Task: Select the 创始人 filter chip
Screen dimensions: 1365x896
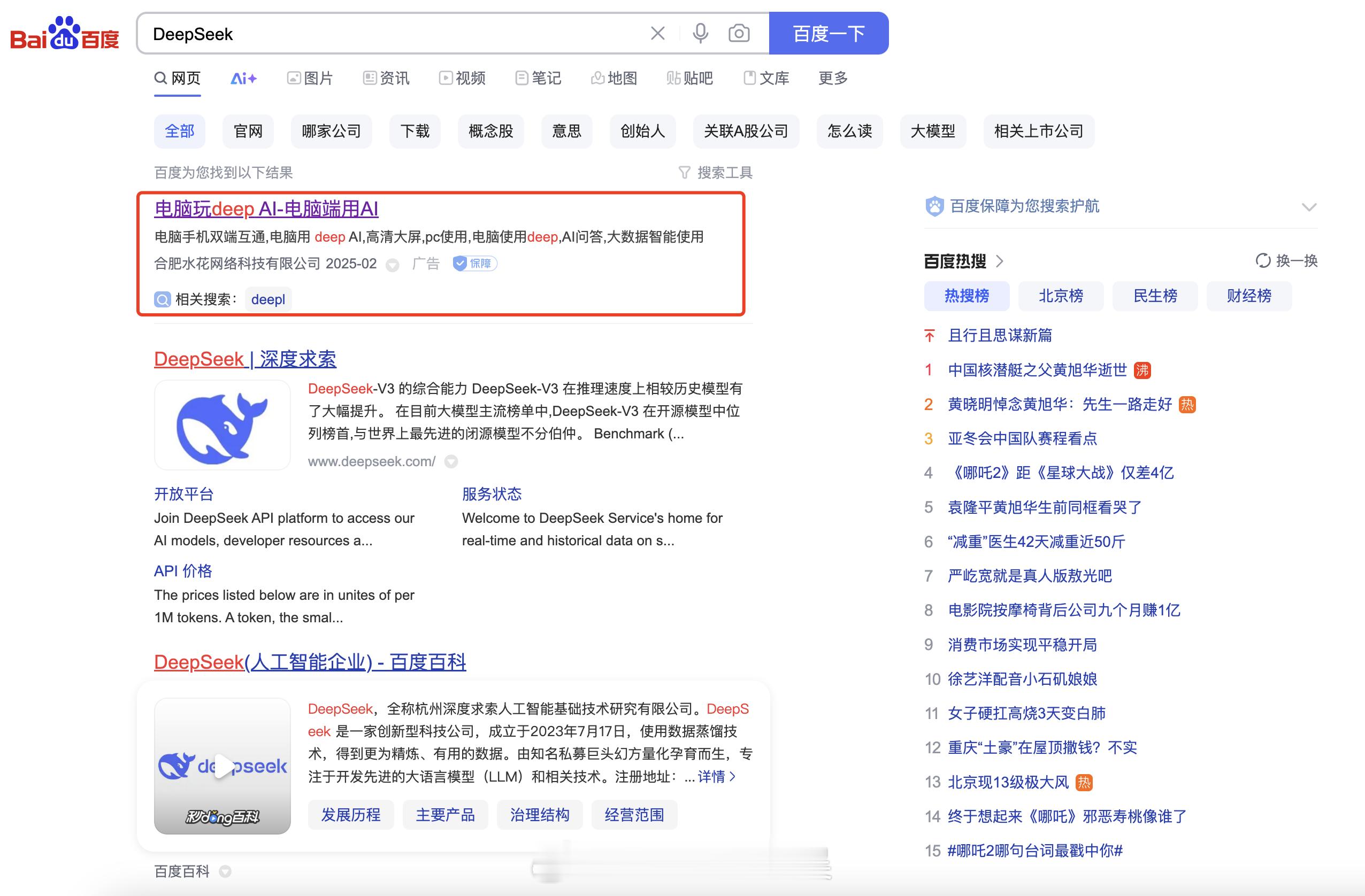Action: tap(642, 132)
